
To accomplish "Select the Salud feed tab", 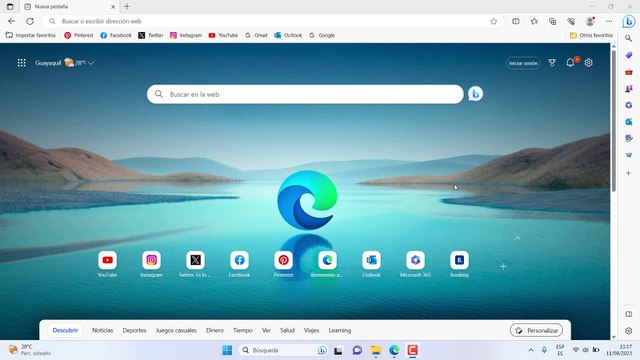I will point(287,330).
